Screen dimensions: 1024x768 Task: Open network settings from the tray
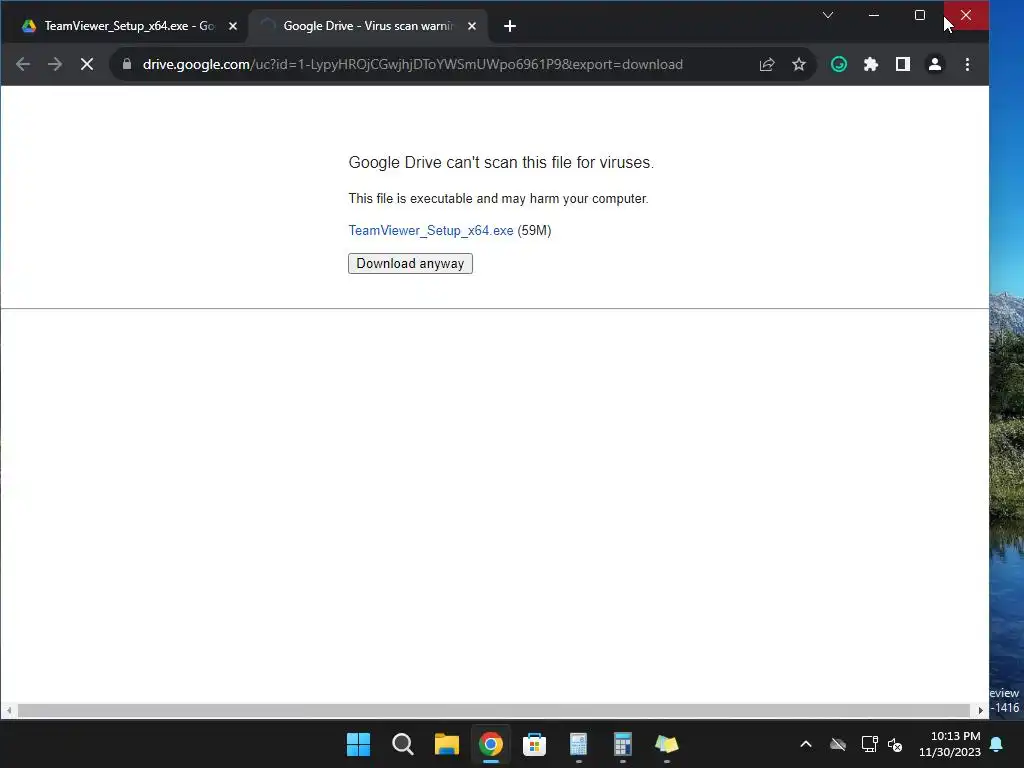pyautogui.click(x=869, y=744)
